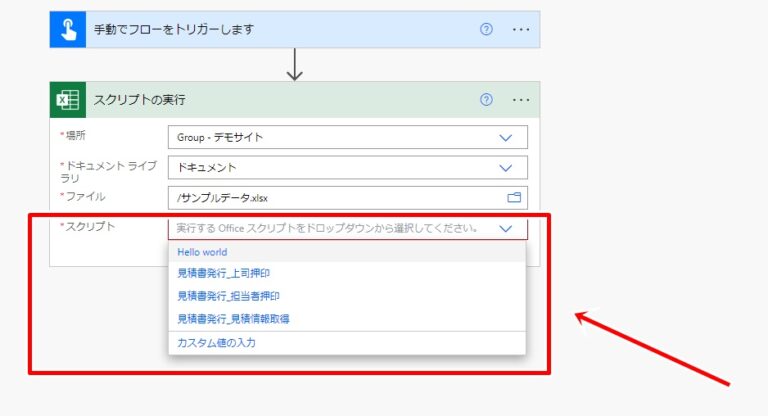Viewport: 768px width, 416px height.
Task: Click the ファイル path input field
Action: coord(348,198)
